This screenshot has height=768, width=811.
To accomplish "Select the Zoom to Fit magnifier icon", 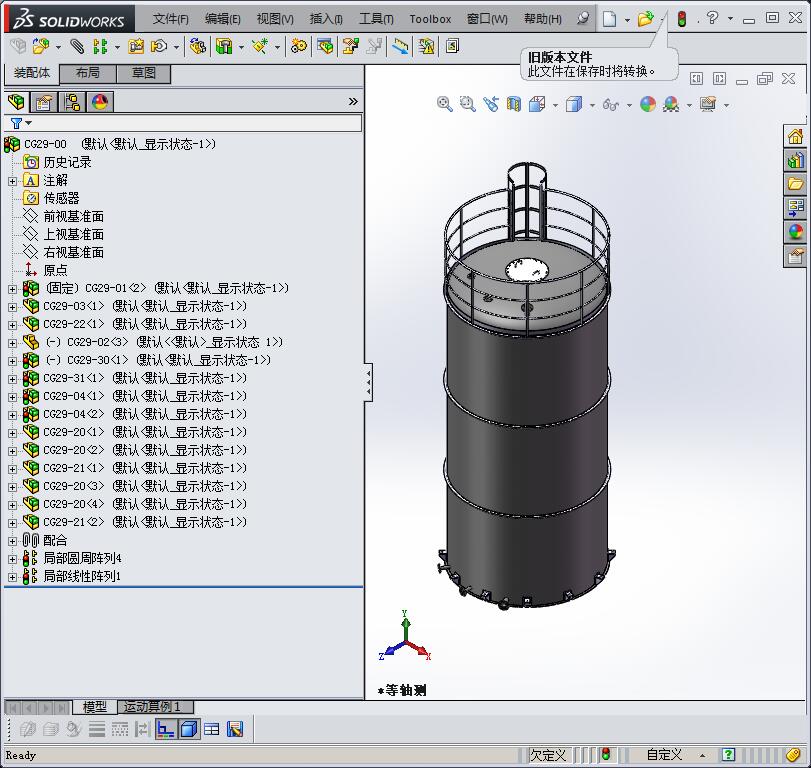I will point(446,104).
